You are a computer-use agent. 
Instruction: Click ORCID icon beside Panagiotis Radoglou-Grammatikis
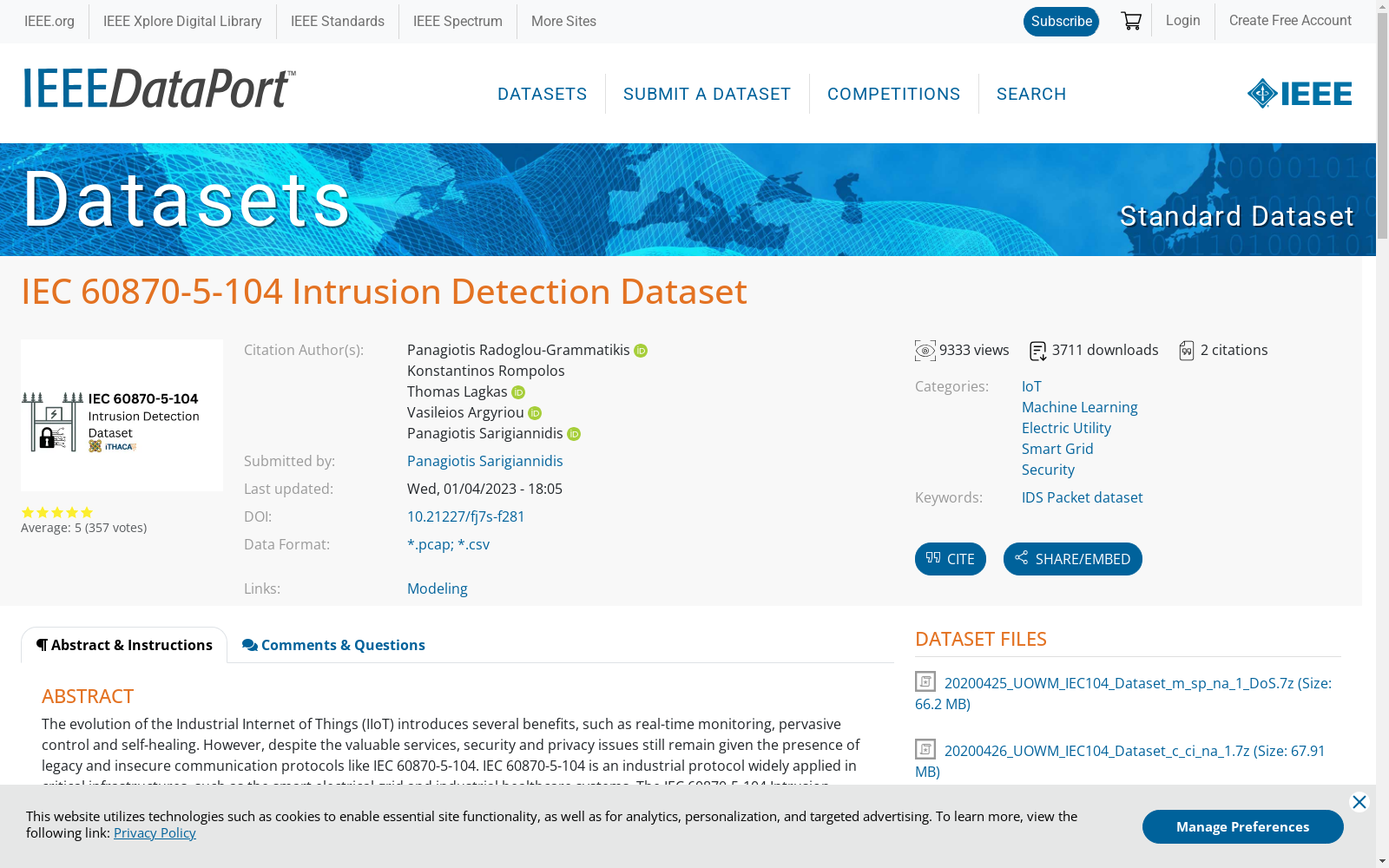[641, 351]
